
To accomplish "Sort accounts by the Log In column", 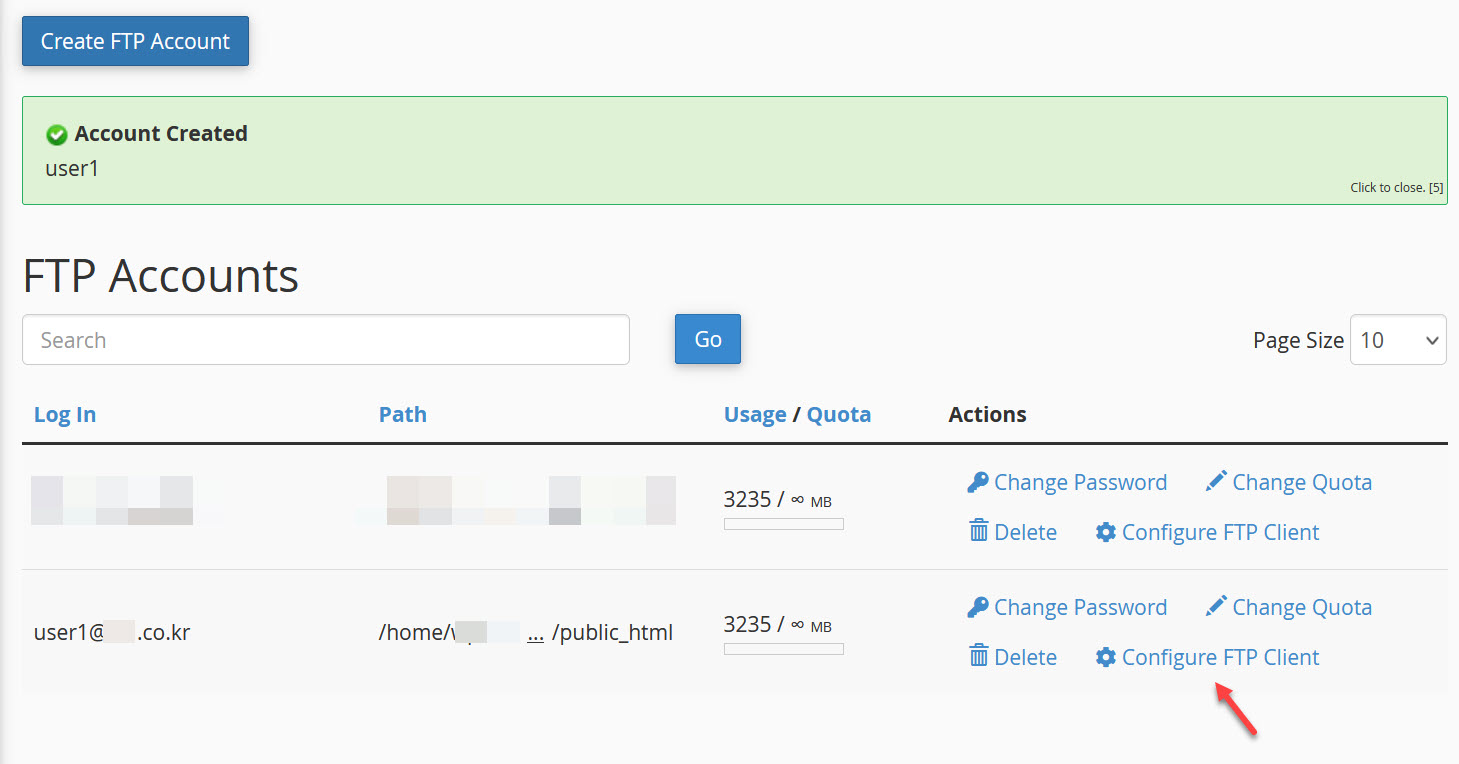I will [64, 413].
